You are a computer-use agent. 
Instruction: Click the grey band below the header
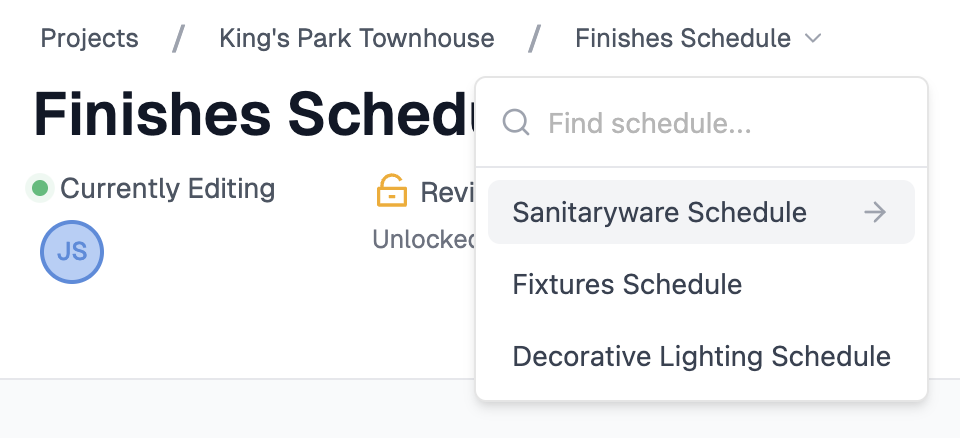click(240, 409)
